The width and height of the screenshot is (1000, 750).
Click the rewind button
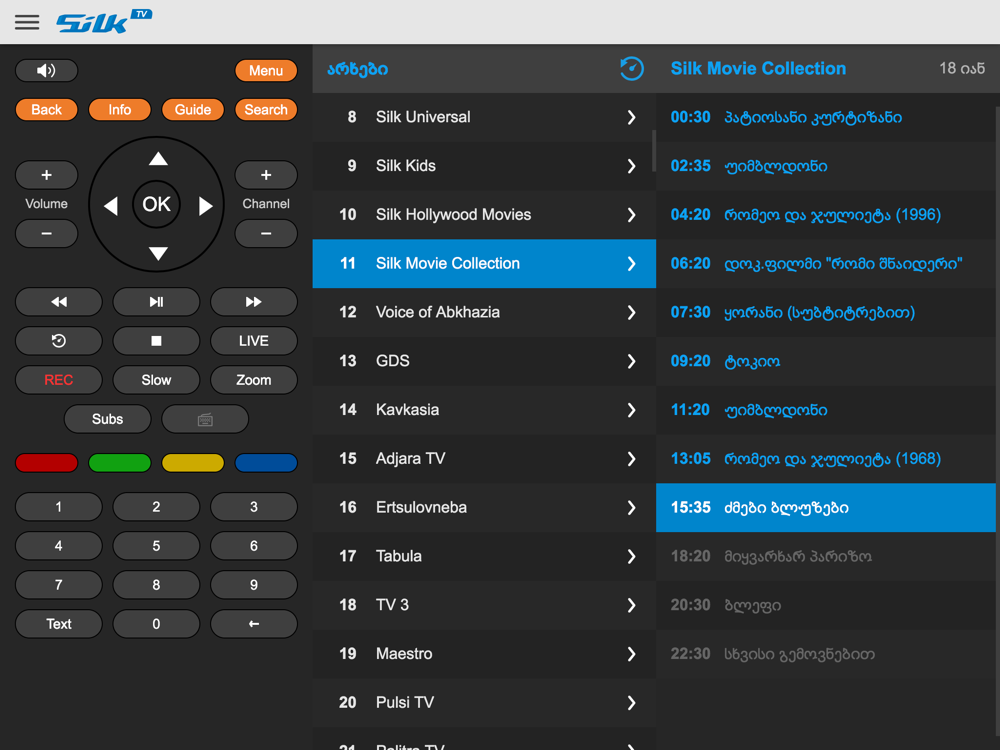coord(59,302)
